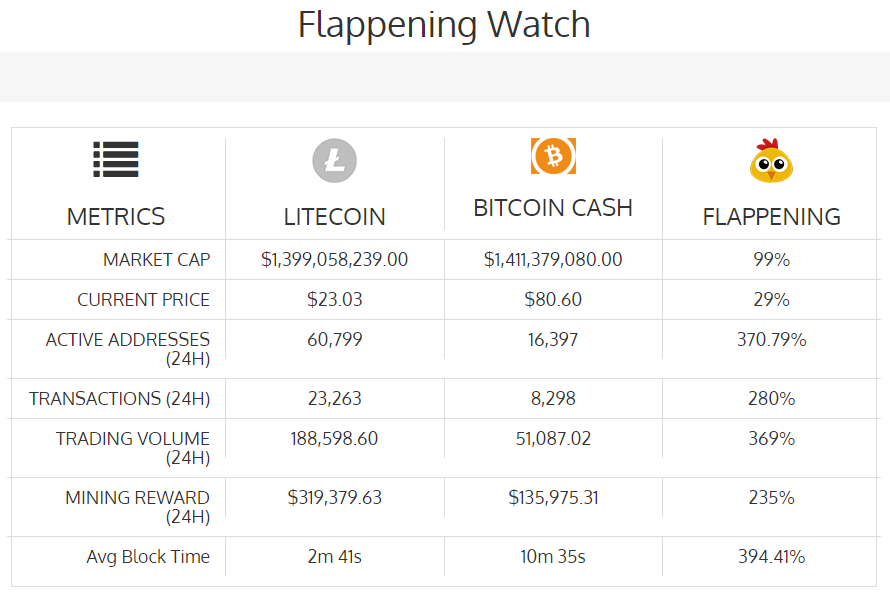
Task: Click the MINING REWARD (24H) row label
Action: point(137,507)
